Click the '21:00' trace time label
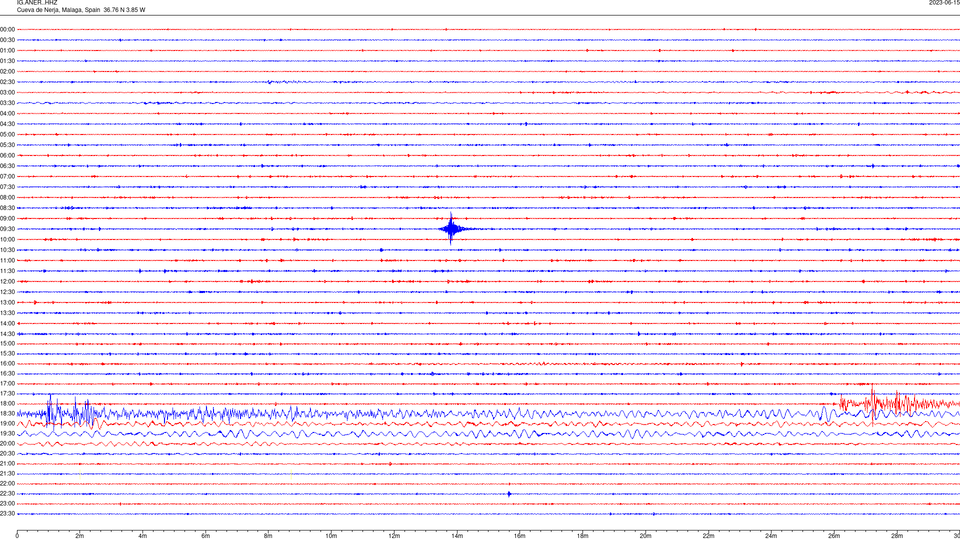The width and height of the screenshot is (960, 540). (x=7, y=463)
